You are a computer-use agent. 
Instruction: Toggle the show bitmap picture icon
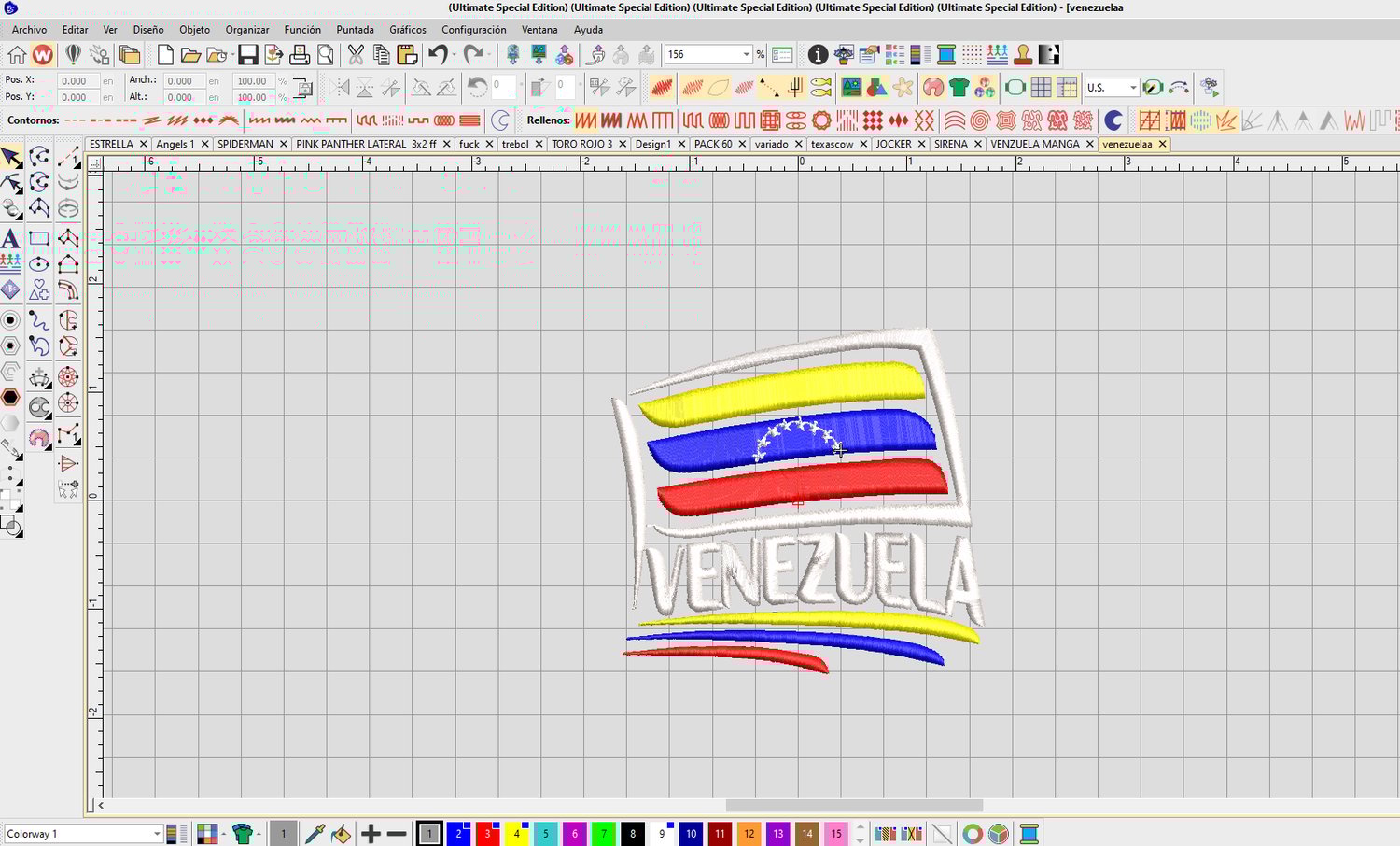point(851,88)
